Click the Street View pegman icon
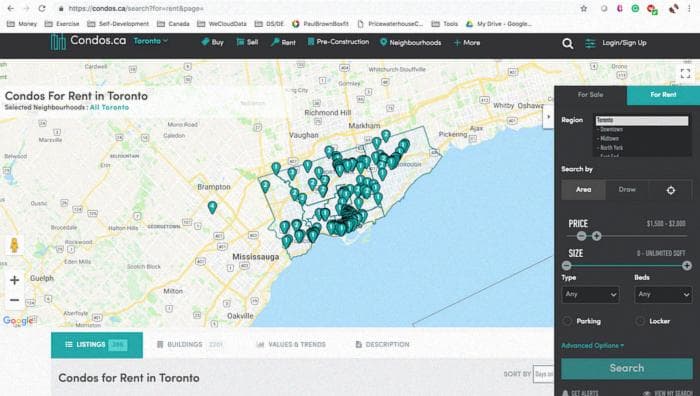Viewport: 700px width, 396px height. click(x=14, y=245)
